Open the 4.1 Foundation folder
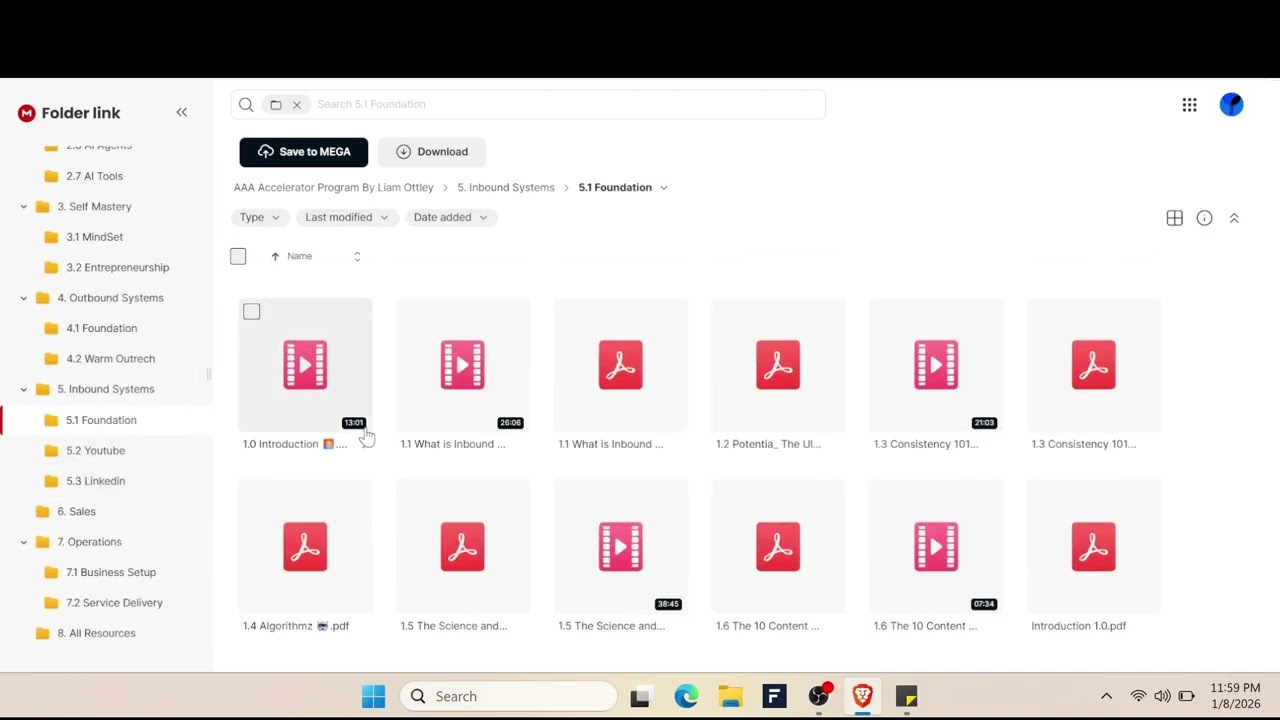1280x720 pixels. click(101, 328)
